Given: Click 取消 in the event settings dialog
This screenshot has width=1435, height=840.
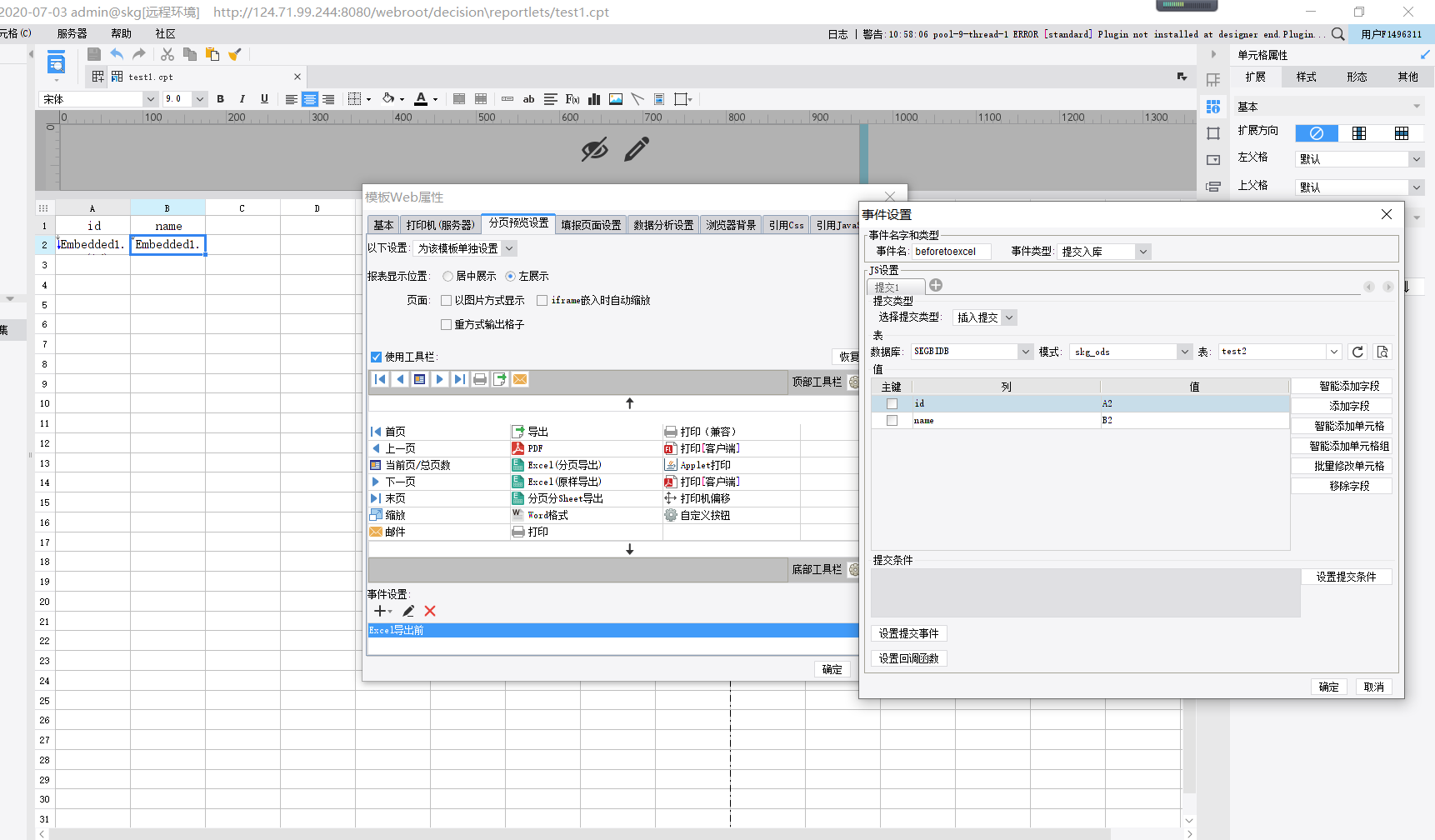Looking at the screenshot, I should [x=1373, y=687].
